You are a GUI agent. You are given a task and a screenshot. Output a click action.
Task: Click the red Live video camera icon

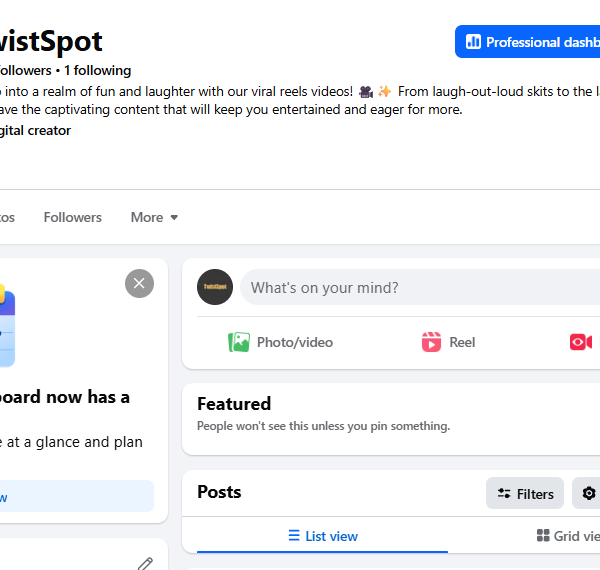581,342
